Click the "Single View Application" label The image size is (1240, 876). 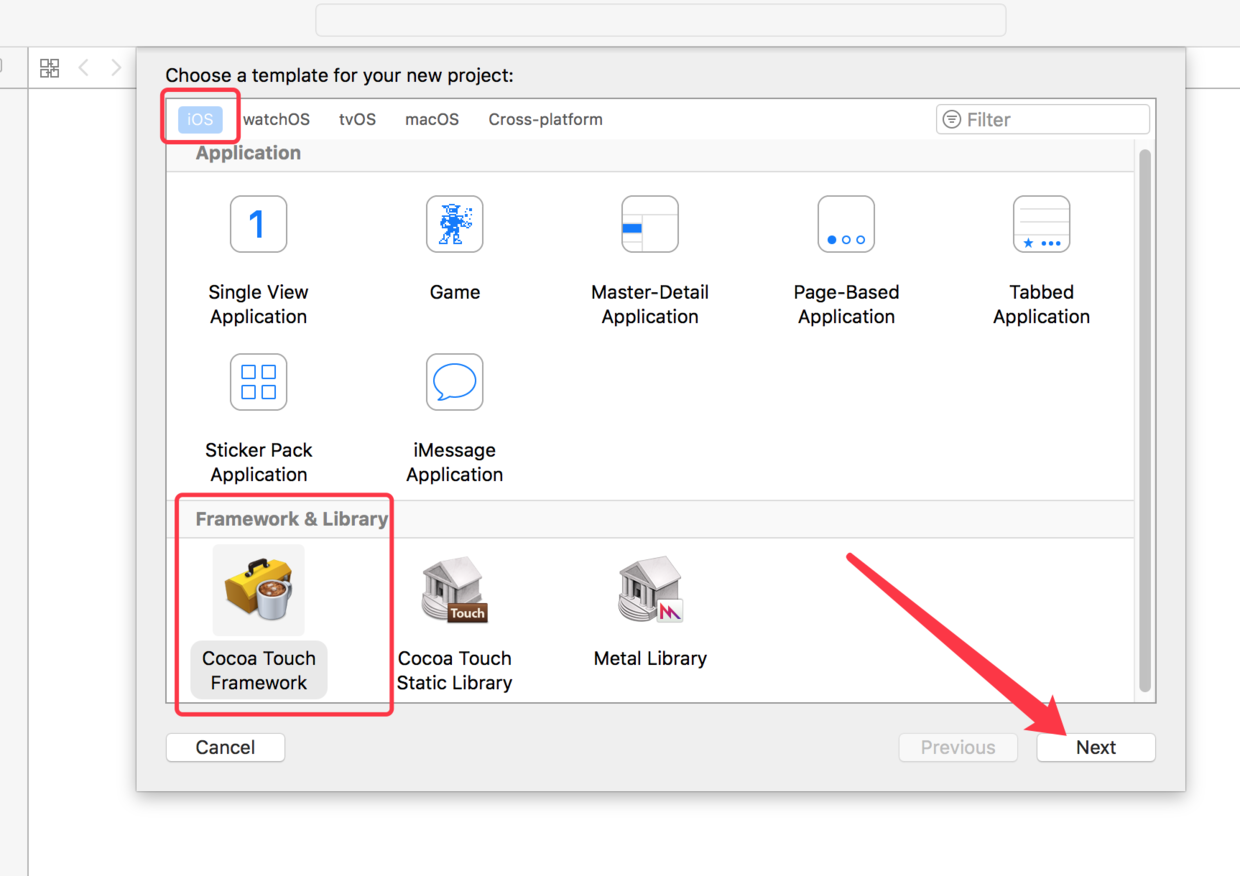258,304
